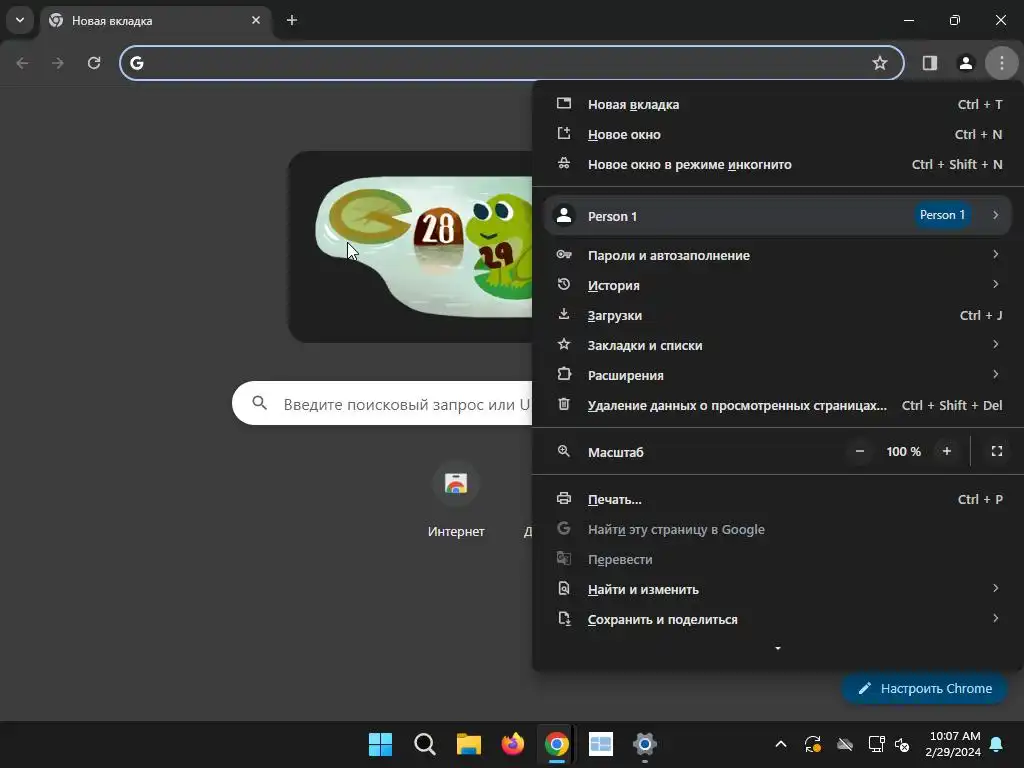This screenshot has width=1024, height=768.
Task: Choose Печать… menu item
Action: [x=778, y=500]
